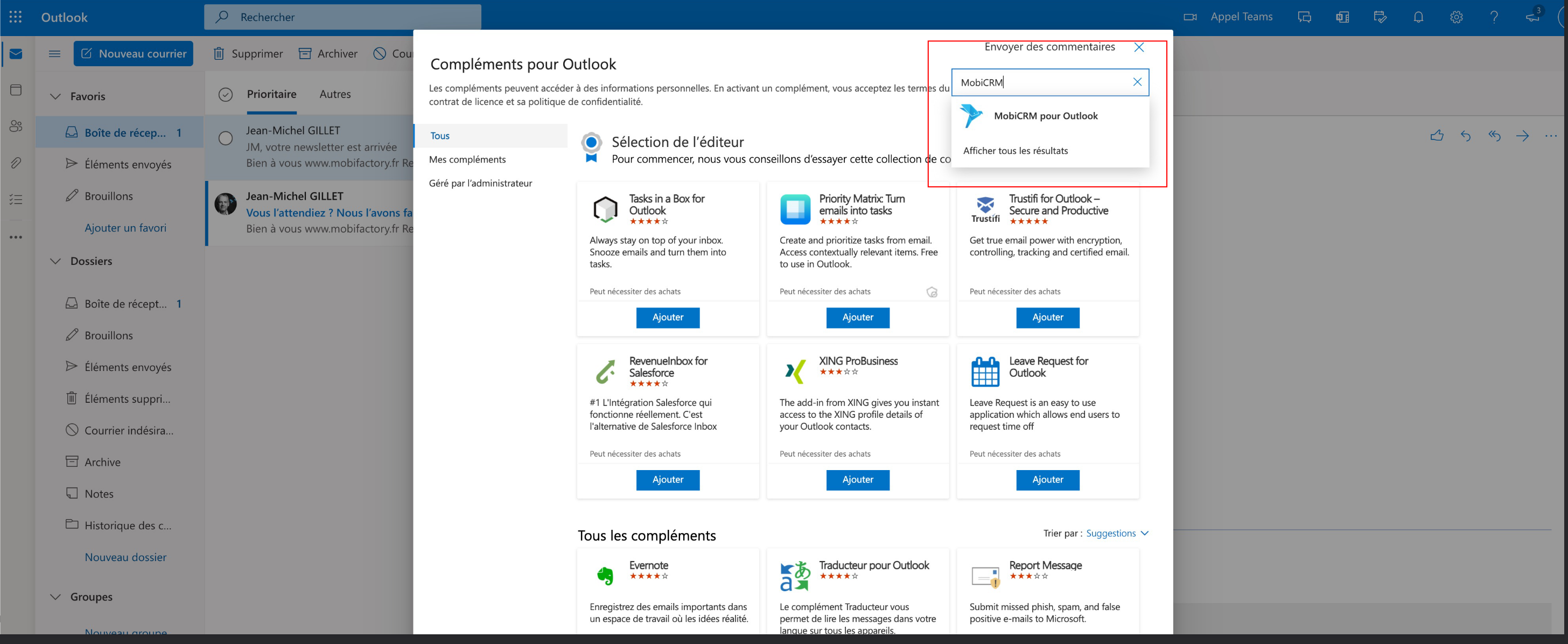1568x644 pixels.
Task: Add the Tasks in a Box add-in
Action: tap(668, 317)
